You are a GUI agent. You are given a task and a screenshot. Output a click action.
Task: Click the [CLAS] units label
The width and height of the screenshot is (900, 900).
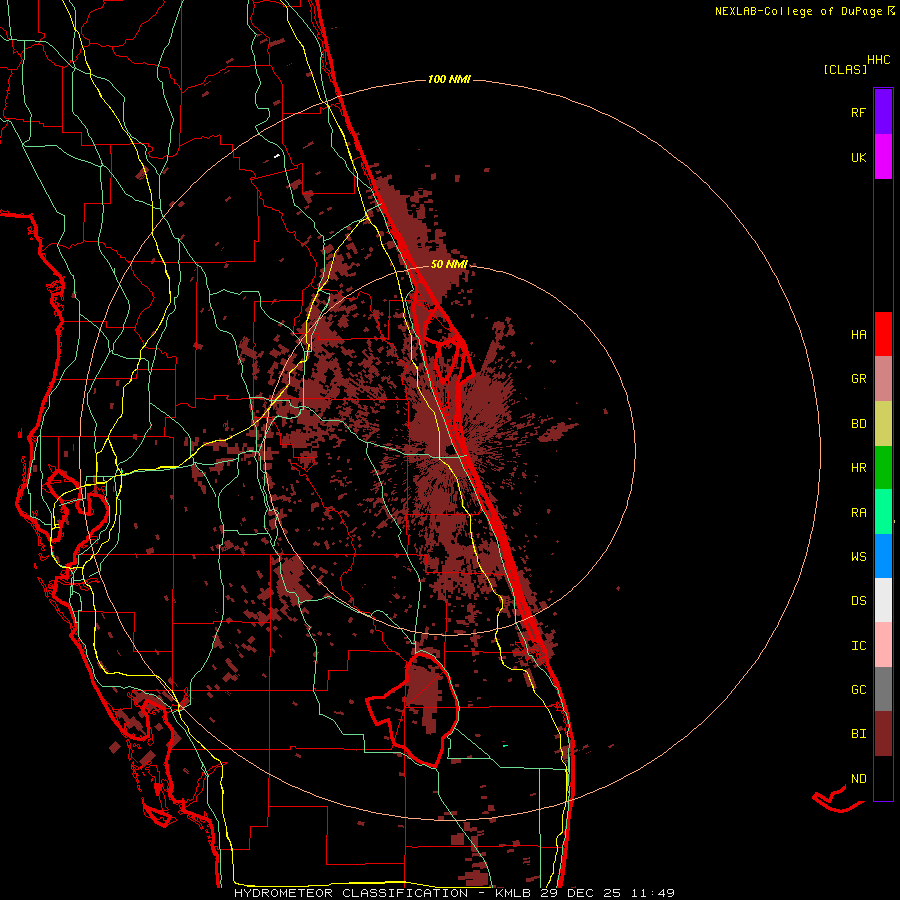pos(845,69)
